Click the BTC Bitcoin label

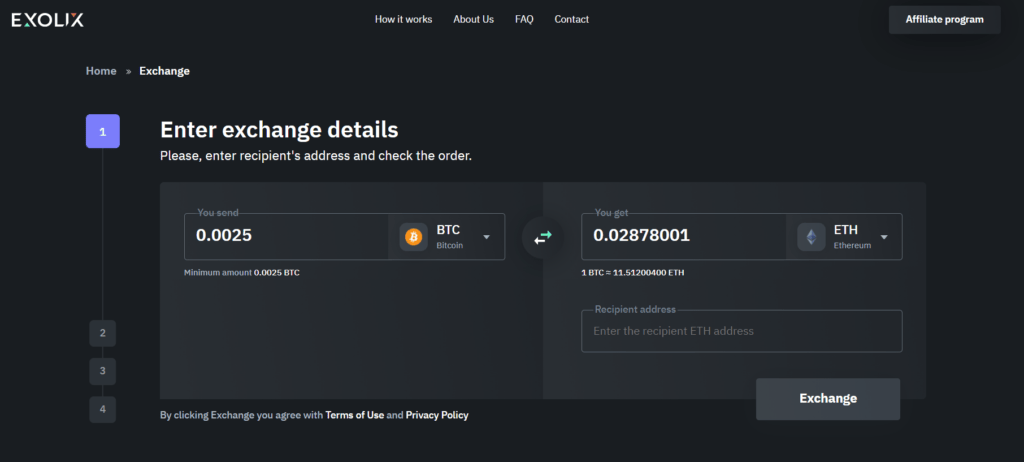pos(449,237)
